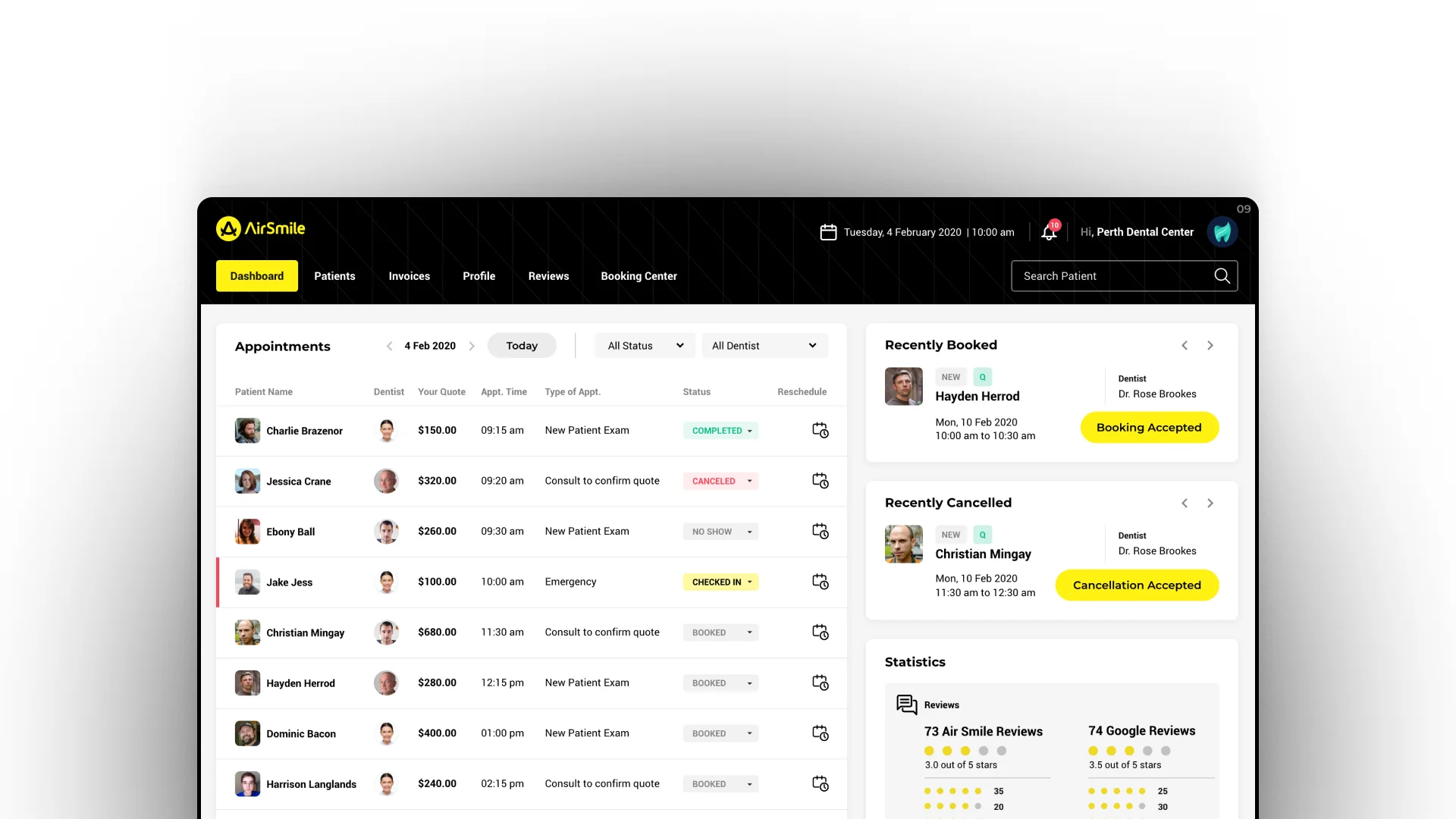Switch to the Patients tab
The width and height of the screenshot is (1456, 819).
[x=334, y=276]
